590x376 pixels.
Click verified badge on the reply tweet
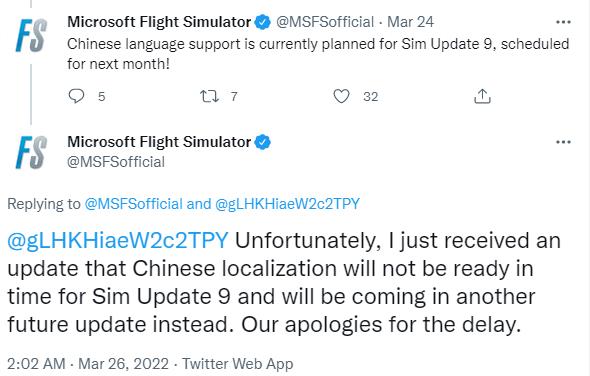tap(263, 142)
